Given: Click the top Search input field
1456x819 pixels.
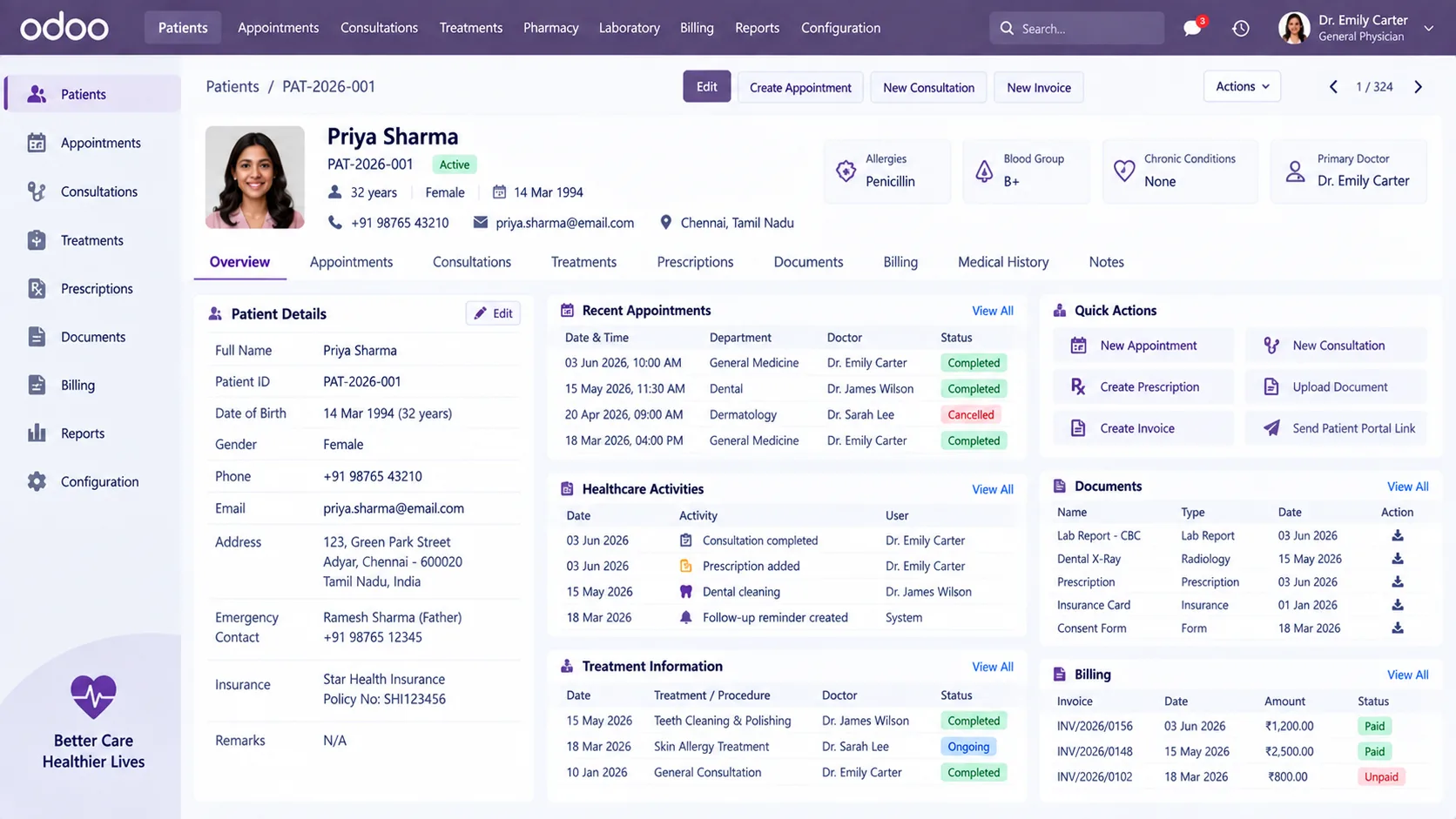Looking at the screenshot, I should (1076, 28).
